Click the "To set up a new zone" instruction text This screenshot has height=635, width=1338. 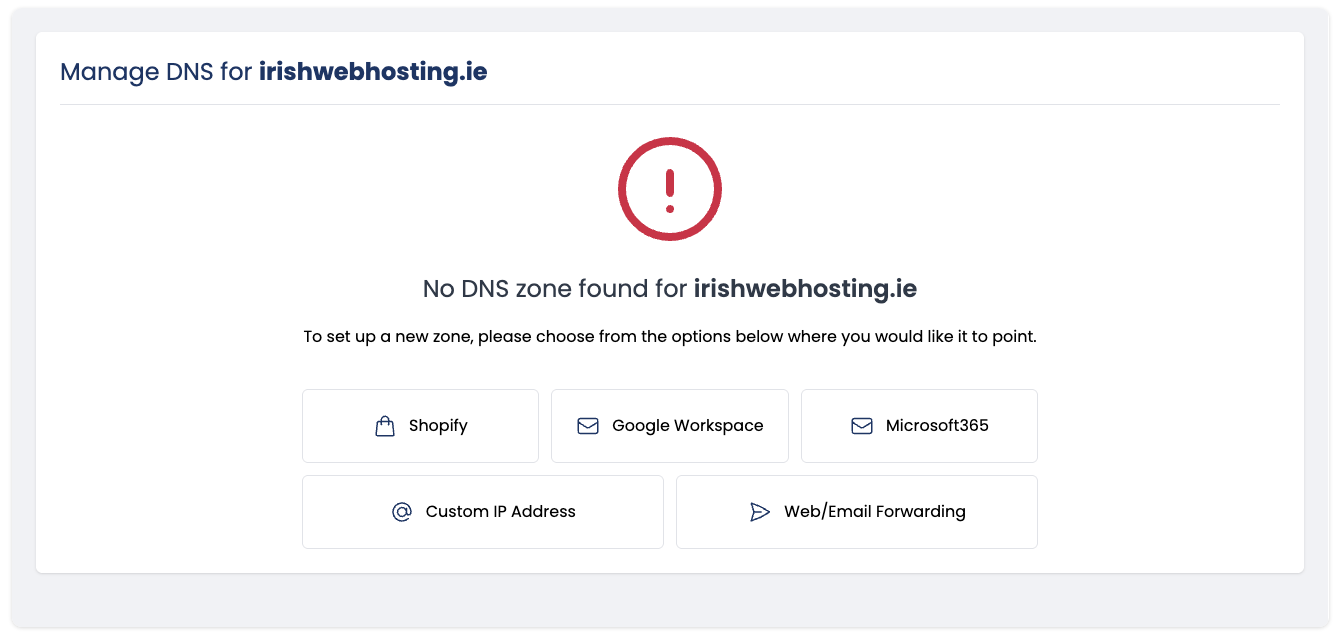click(x=670, y=337)
